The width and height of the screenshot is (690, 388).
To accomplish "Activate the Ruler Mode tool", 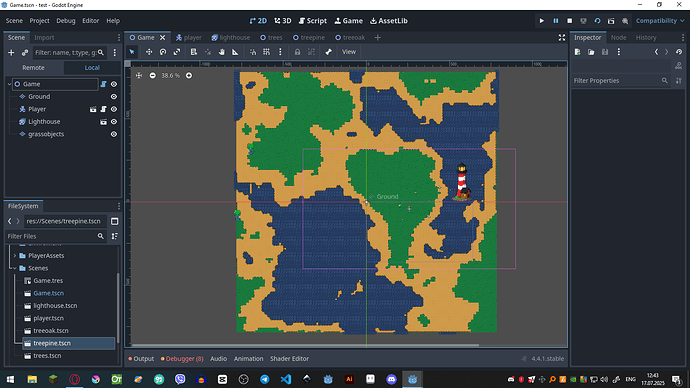I will pyautogui.click(x=235, y=52).
